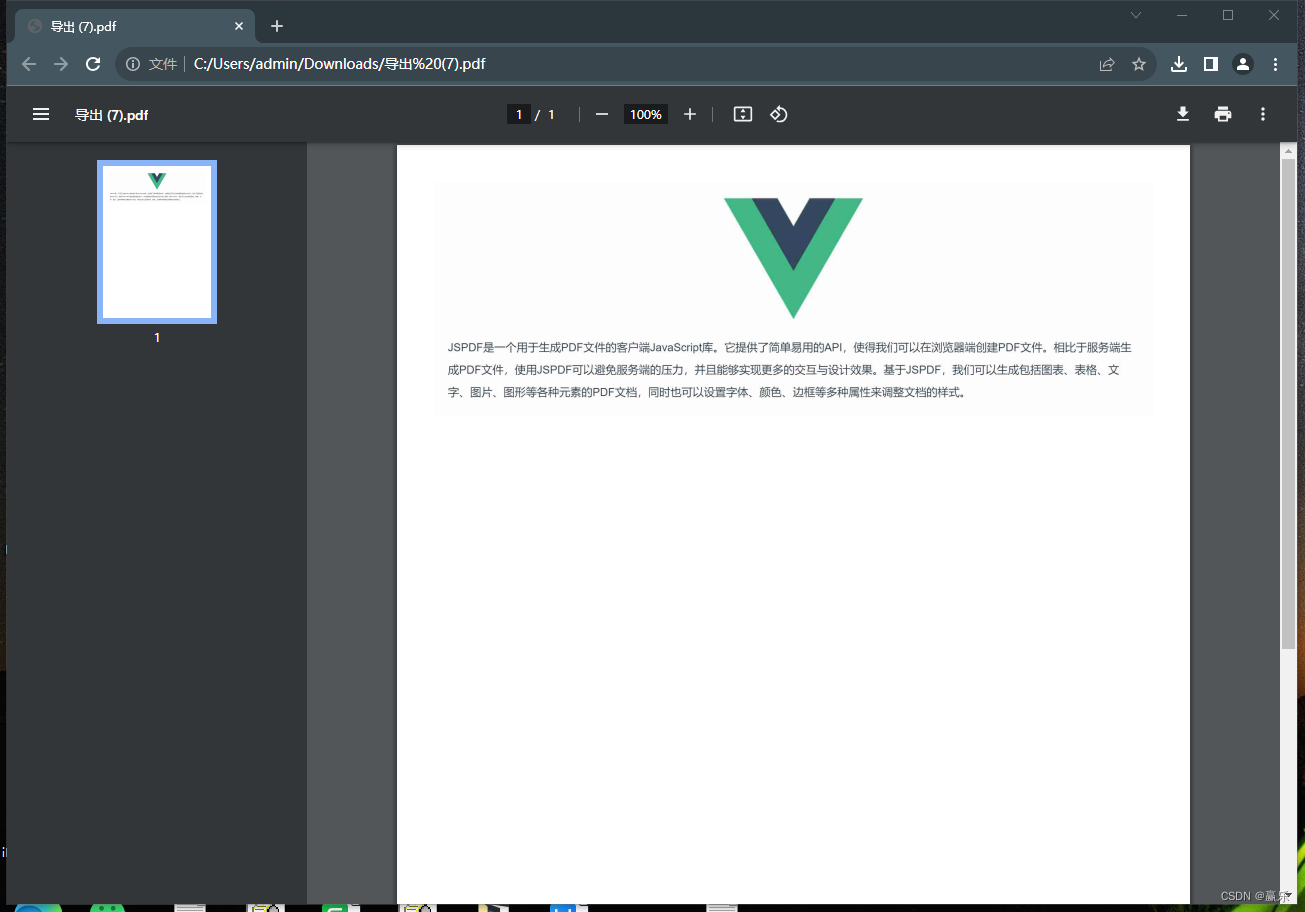
Task: Click the share icon in the address bar
Action: coord(1106,63)
